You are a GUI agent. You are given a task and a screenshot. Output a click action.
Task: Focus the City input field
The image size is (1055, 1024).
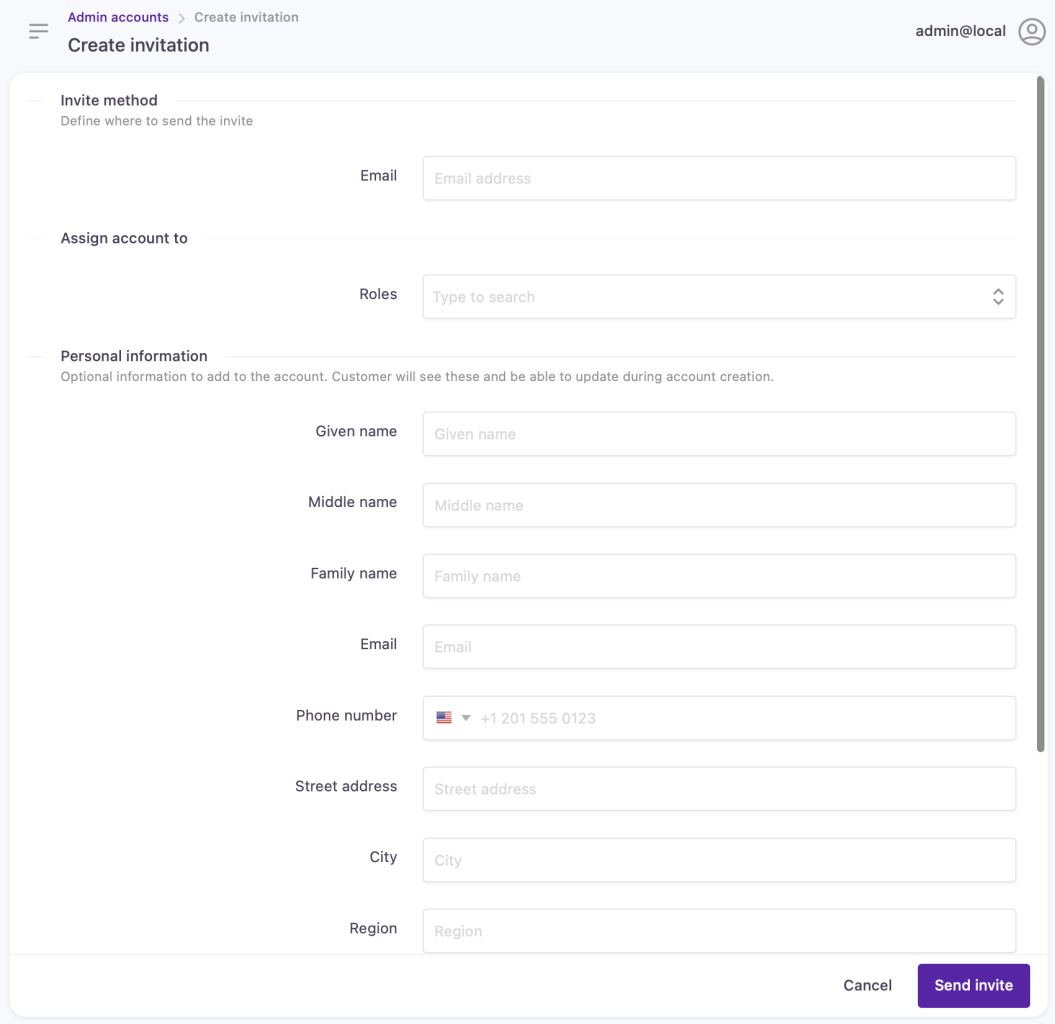[x=719, y=860]
